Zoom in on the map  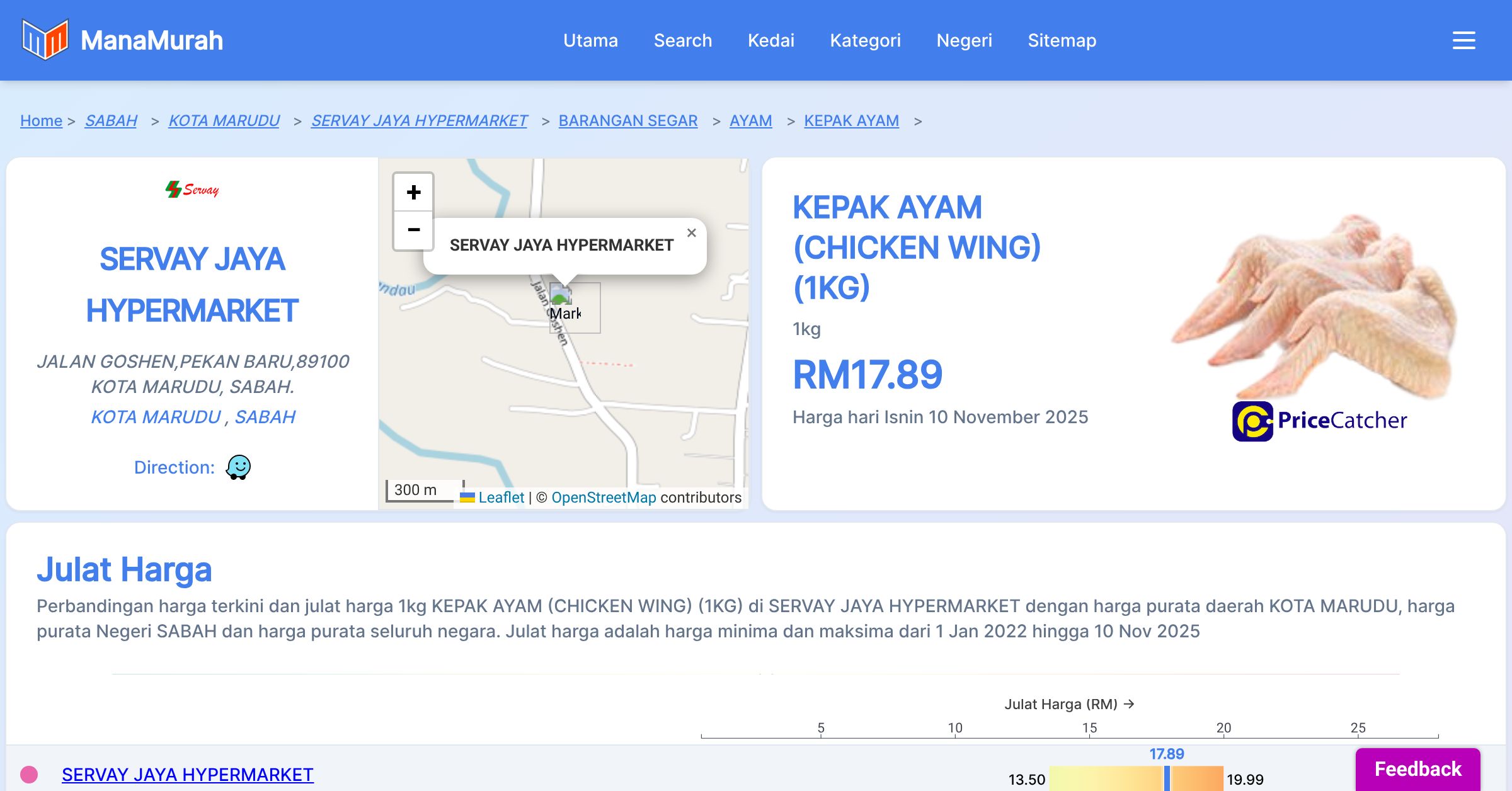[x=413, y=192]
